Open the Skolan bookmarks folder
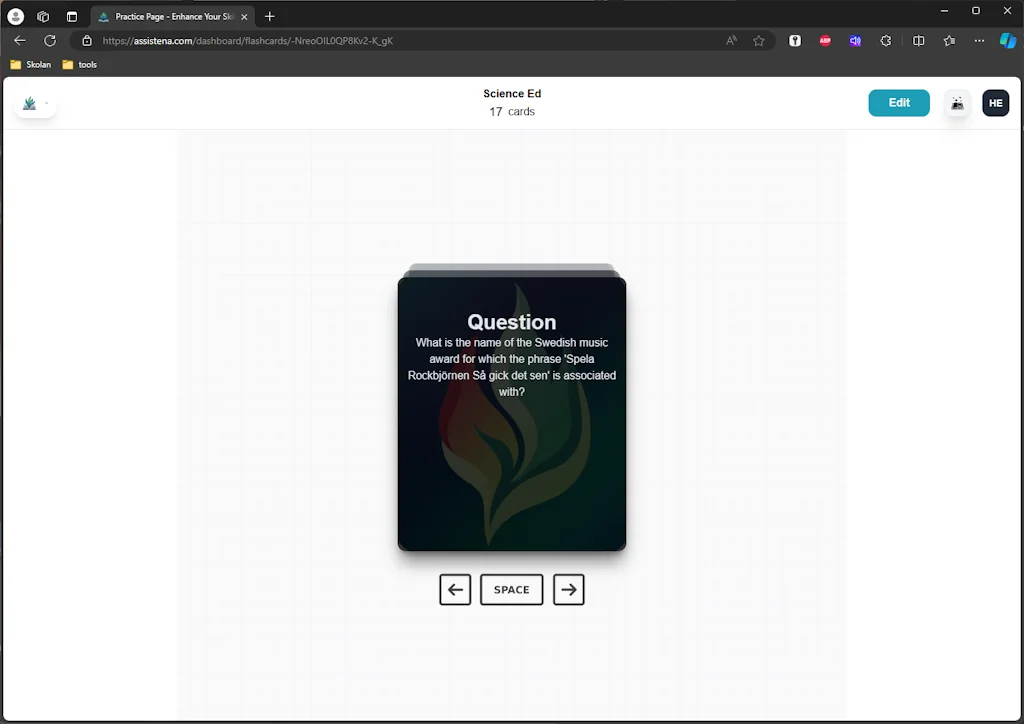The image size is (1024, 724). click(31, 64)
